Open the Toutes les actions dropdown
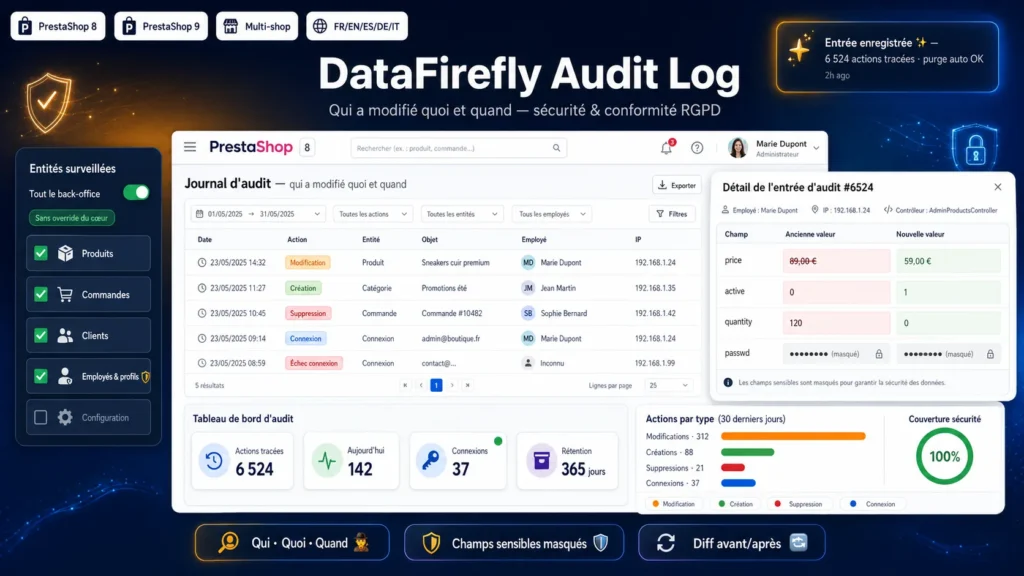 click(x=373, y=214)
